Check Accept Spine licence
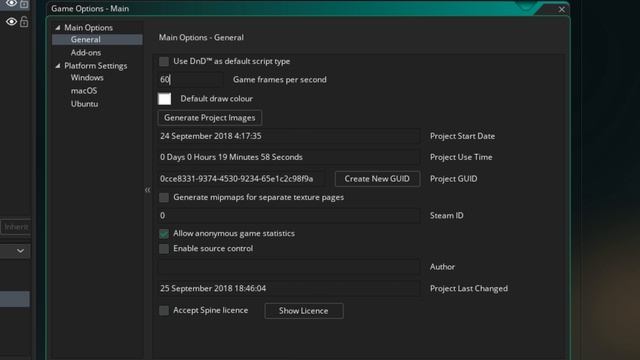The image size is (640, 360). click(x=164, y=311)
